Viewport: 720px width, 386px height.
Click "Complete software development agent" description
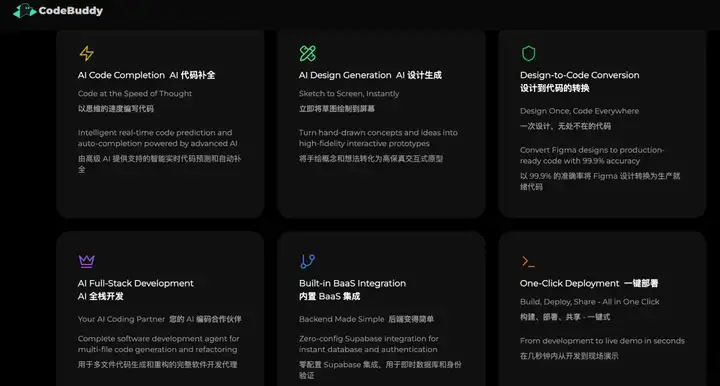point(158,344)
